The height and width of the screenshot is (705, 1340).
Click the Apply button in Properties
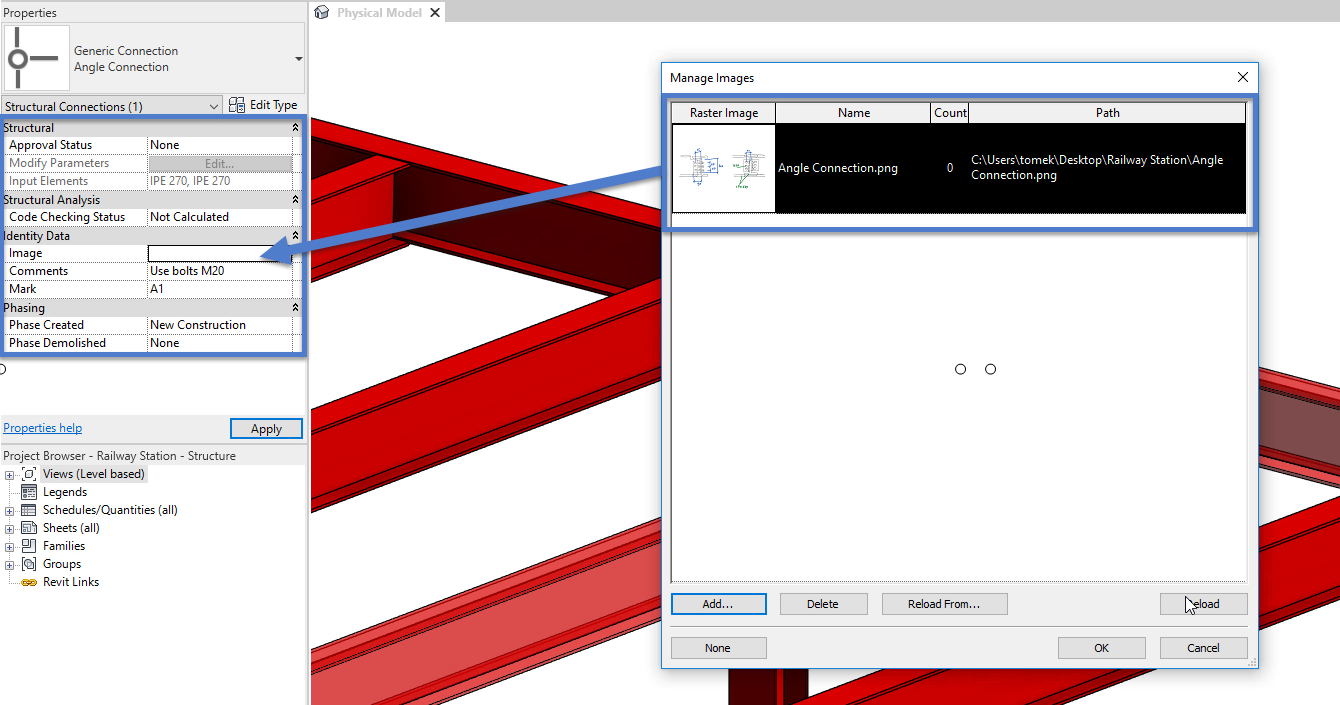pos(266,429)
